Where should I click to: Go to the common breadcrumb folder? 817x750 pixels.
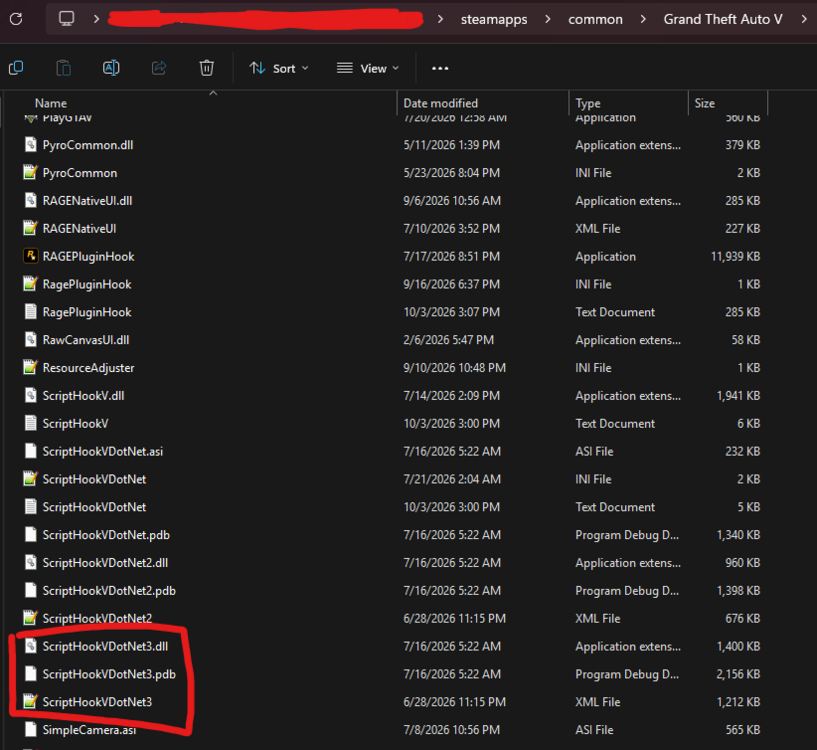595,19
